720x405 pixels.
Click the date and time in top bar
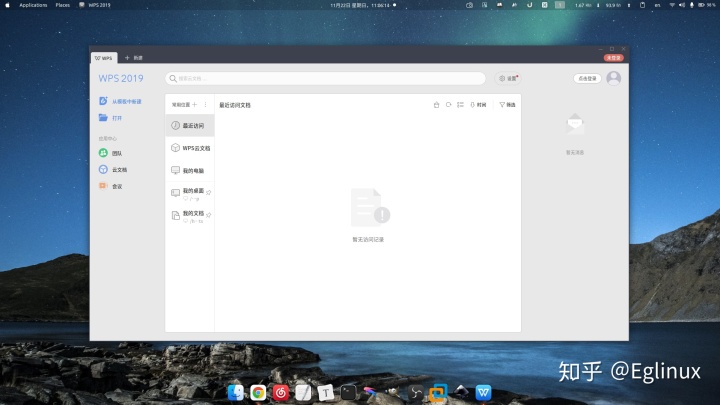click(360, 5)
